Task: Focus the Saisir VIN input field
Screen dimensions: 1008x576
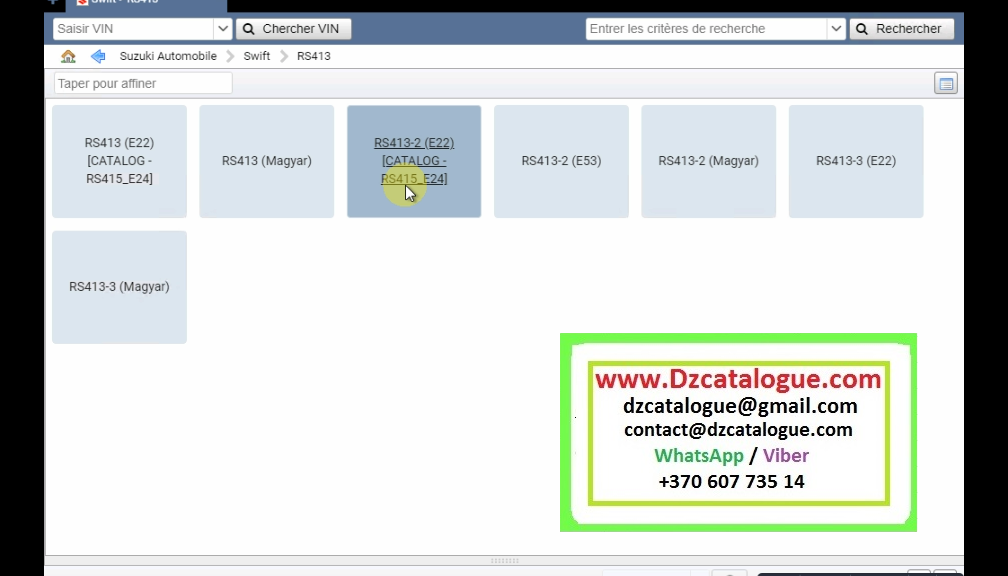Action: [134, 29]
